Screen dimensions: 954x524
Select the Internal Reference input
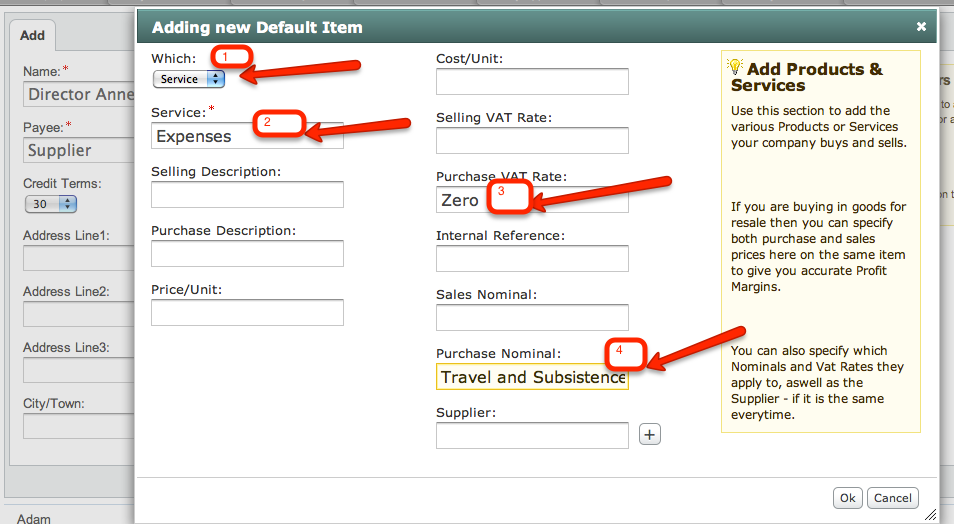(532, 259)
